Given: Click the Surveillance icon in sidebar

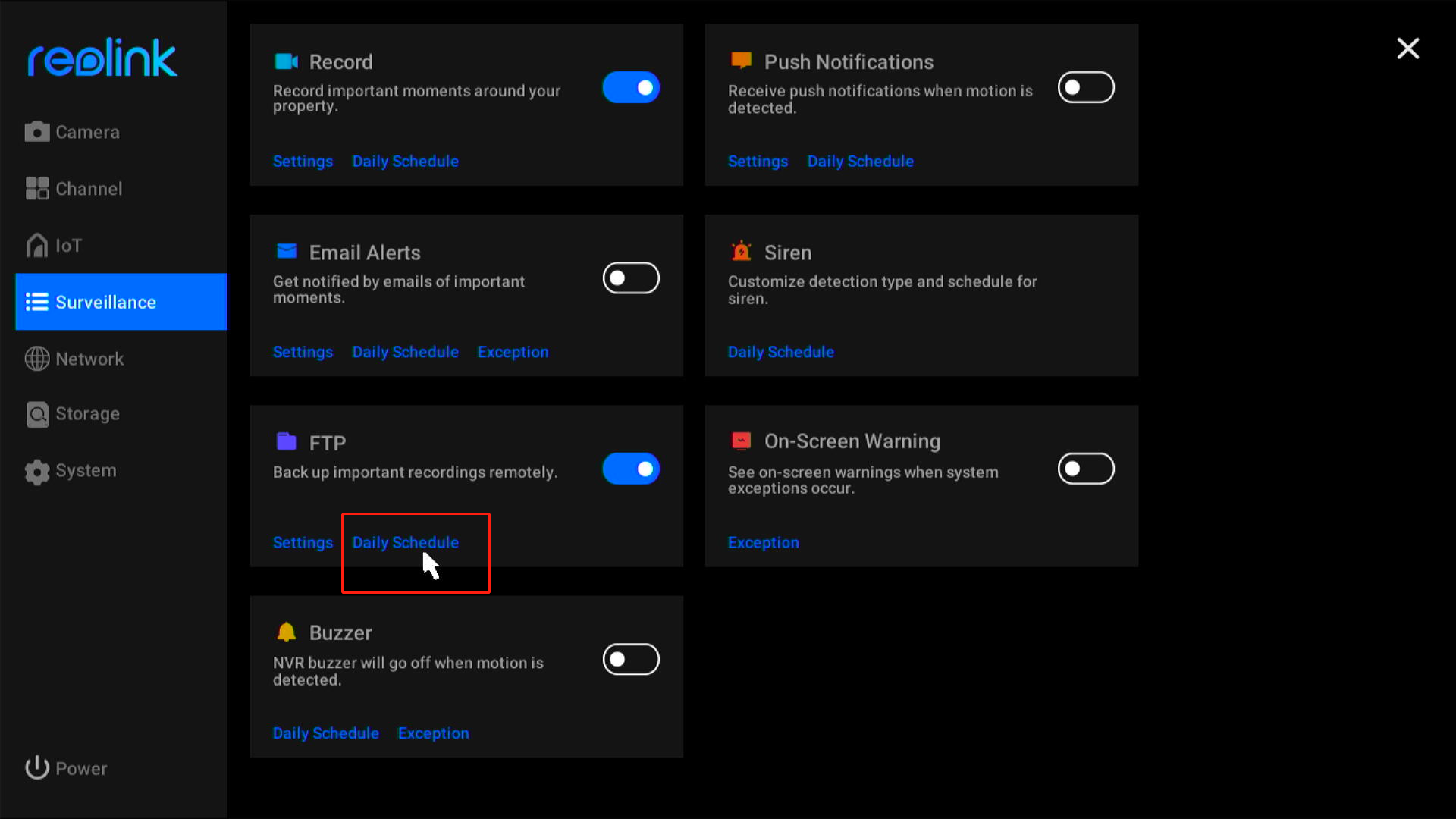Looking at the screenshot, I should [x=37, y=302].
